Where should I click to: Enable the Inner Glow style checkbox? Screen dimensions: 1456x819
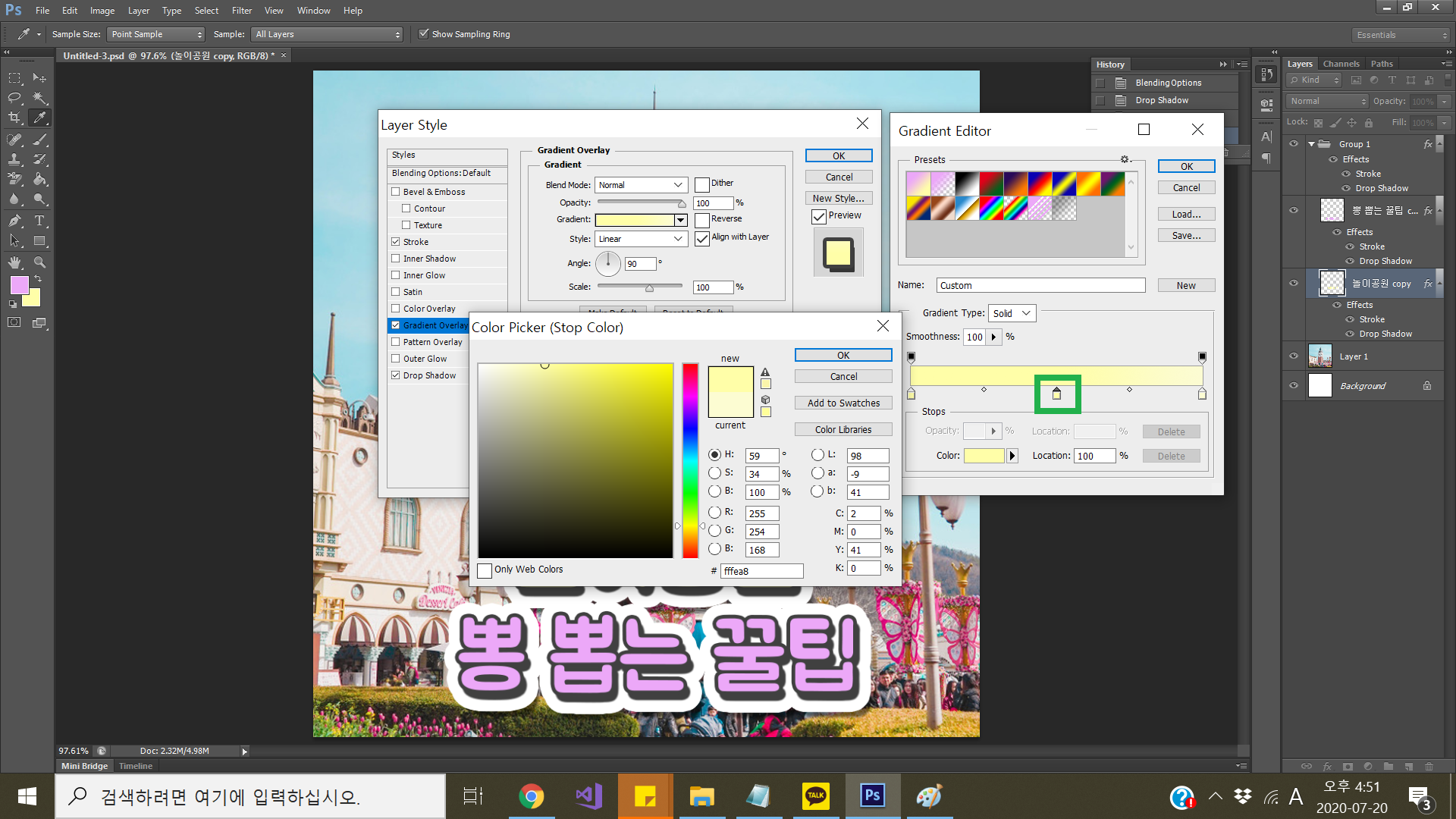(395, 275)
